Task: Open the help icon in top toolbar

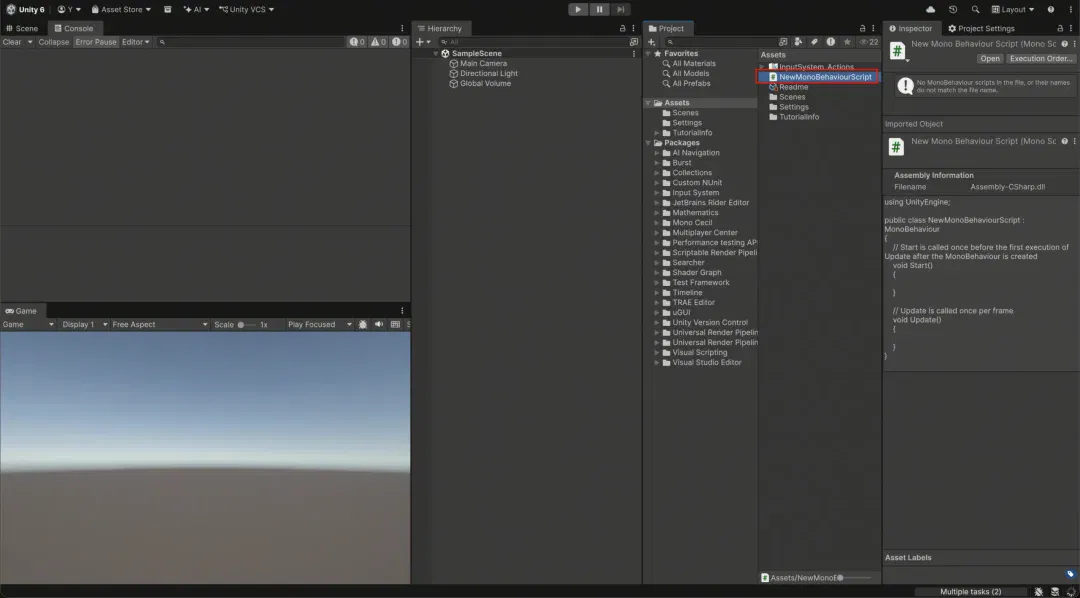Action: [x=1051, y=10]
